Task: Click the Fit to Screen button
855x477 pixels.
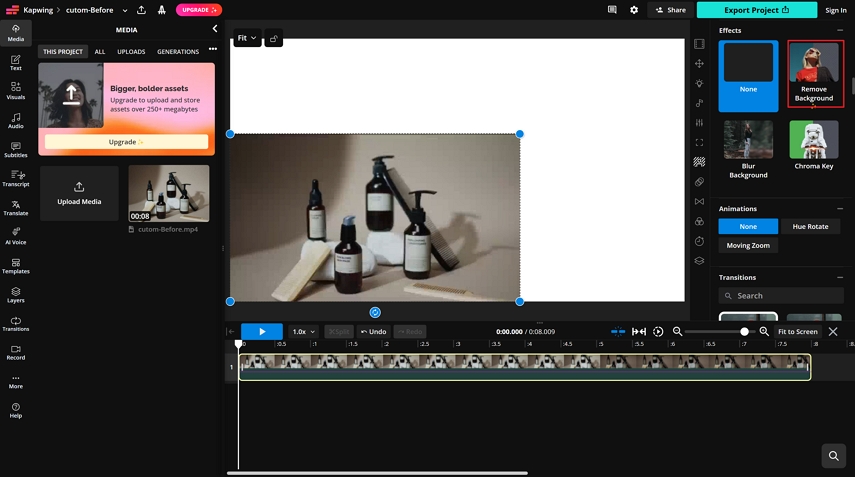Action: point(797,331)
